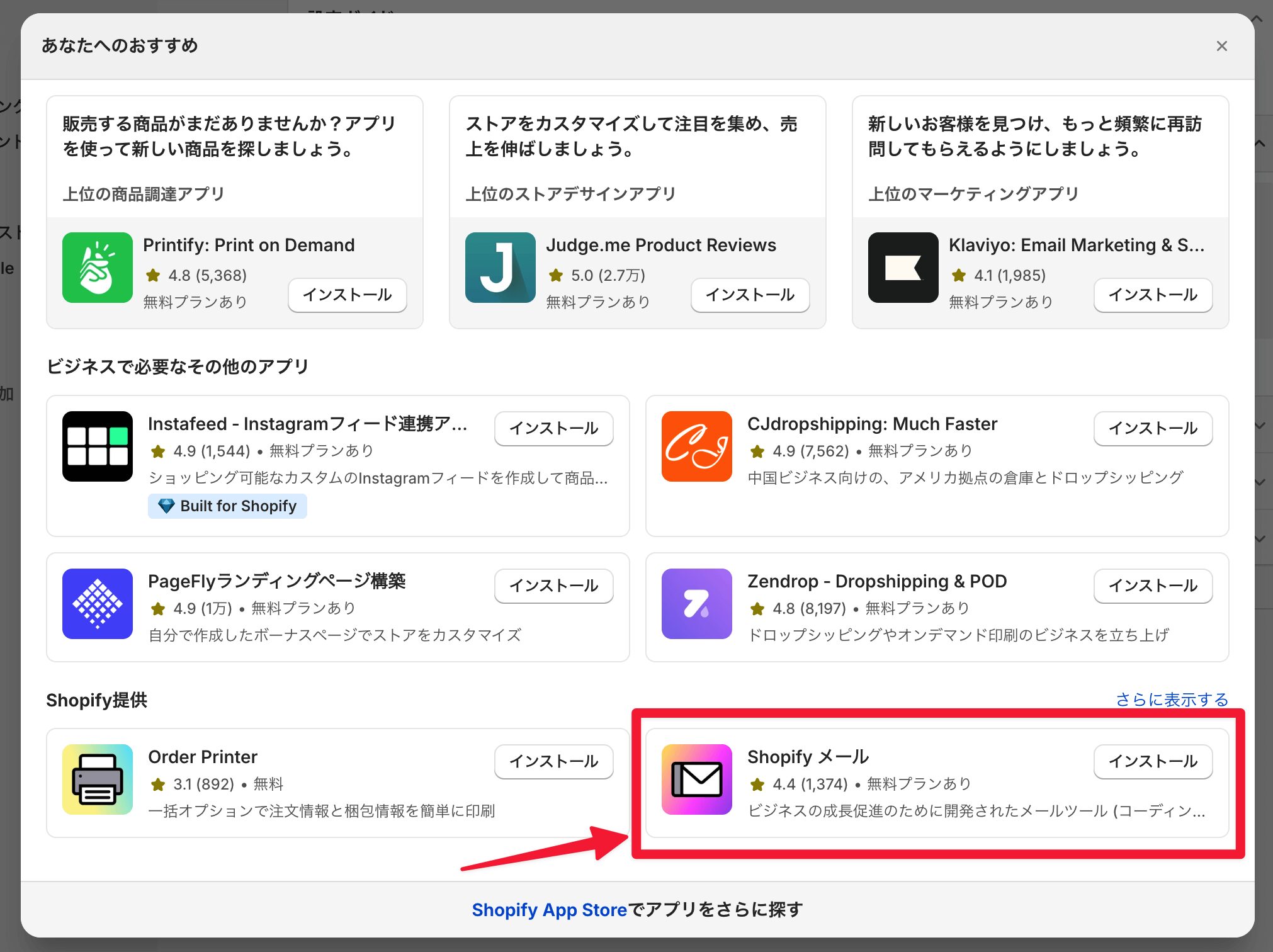Click the Judge.me J logo icon
The width and height of the screenshot is (1273, 952).
click(x=501, y=268)
